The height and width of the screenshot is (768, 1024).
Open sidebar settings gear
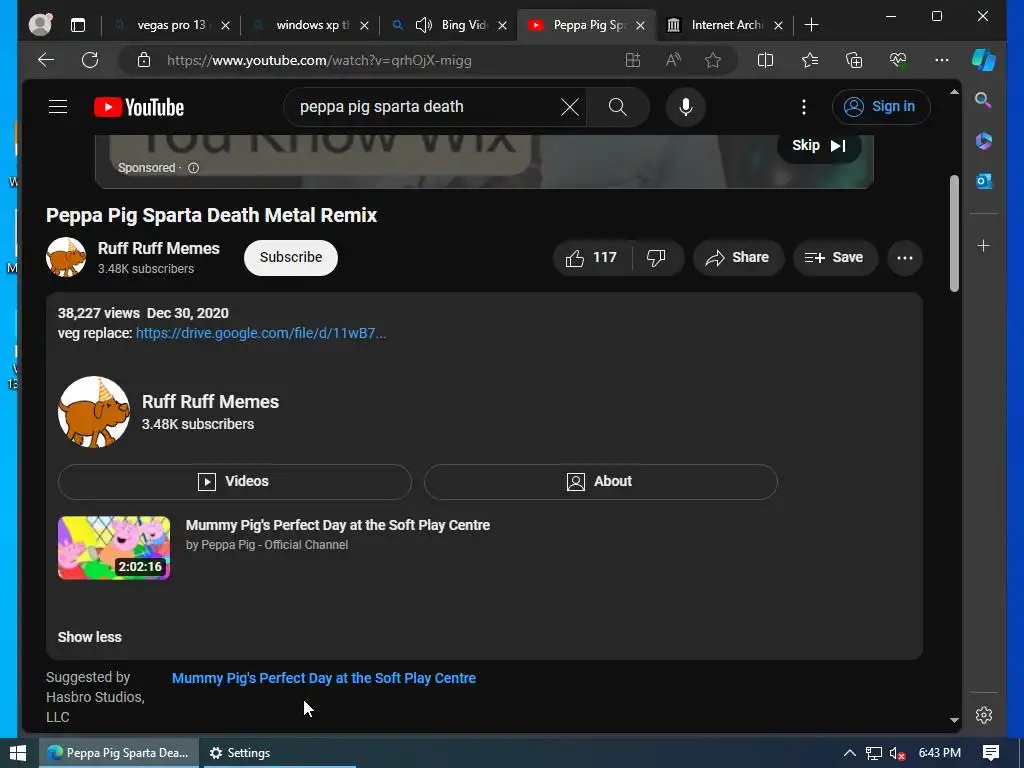[984, 715]
